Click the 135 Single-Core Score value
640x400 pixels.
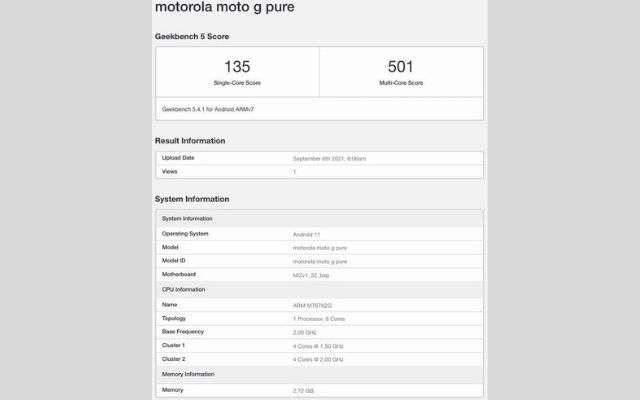click(x=237, y=68)
